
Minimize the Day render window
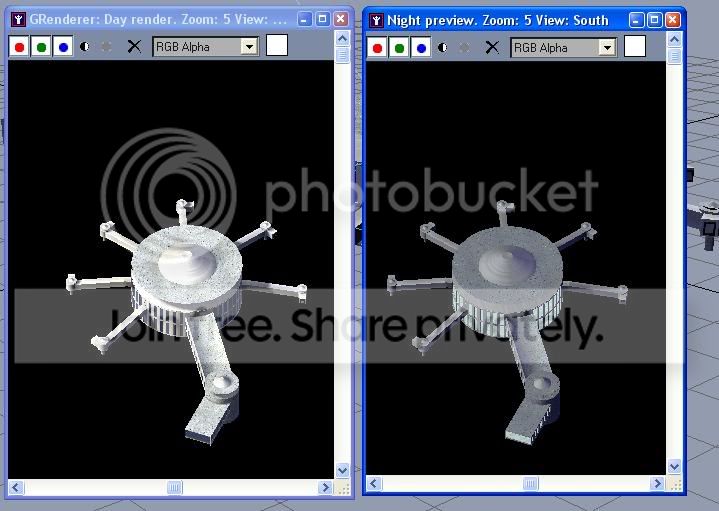(304, 19)
